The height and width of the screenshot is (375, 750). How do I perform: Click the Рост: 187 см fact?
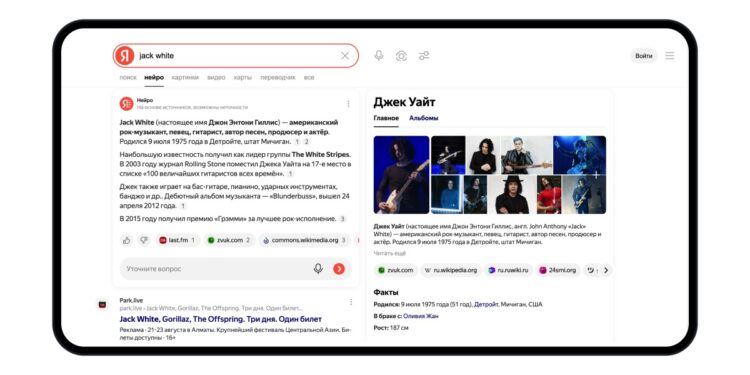(391, 328)
